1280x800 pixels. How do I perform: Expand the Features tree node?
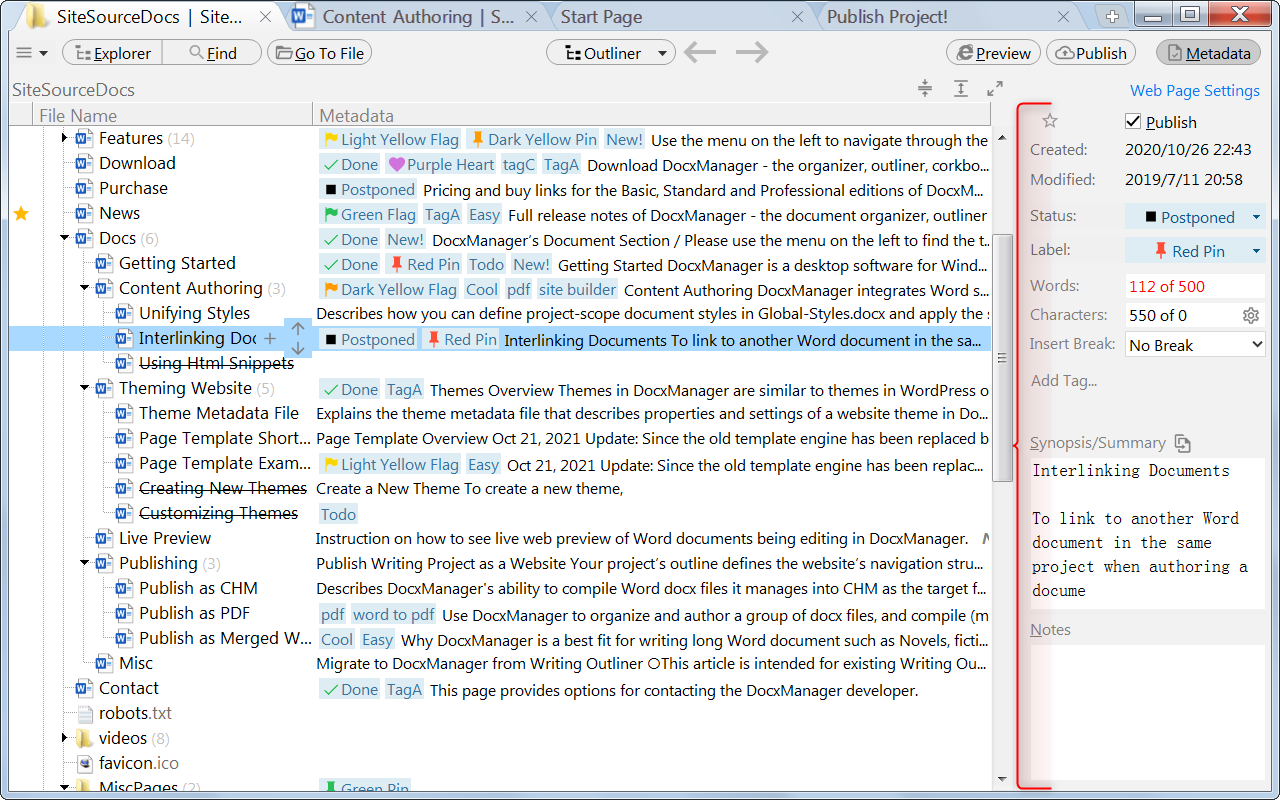[x=65, y=138]
